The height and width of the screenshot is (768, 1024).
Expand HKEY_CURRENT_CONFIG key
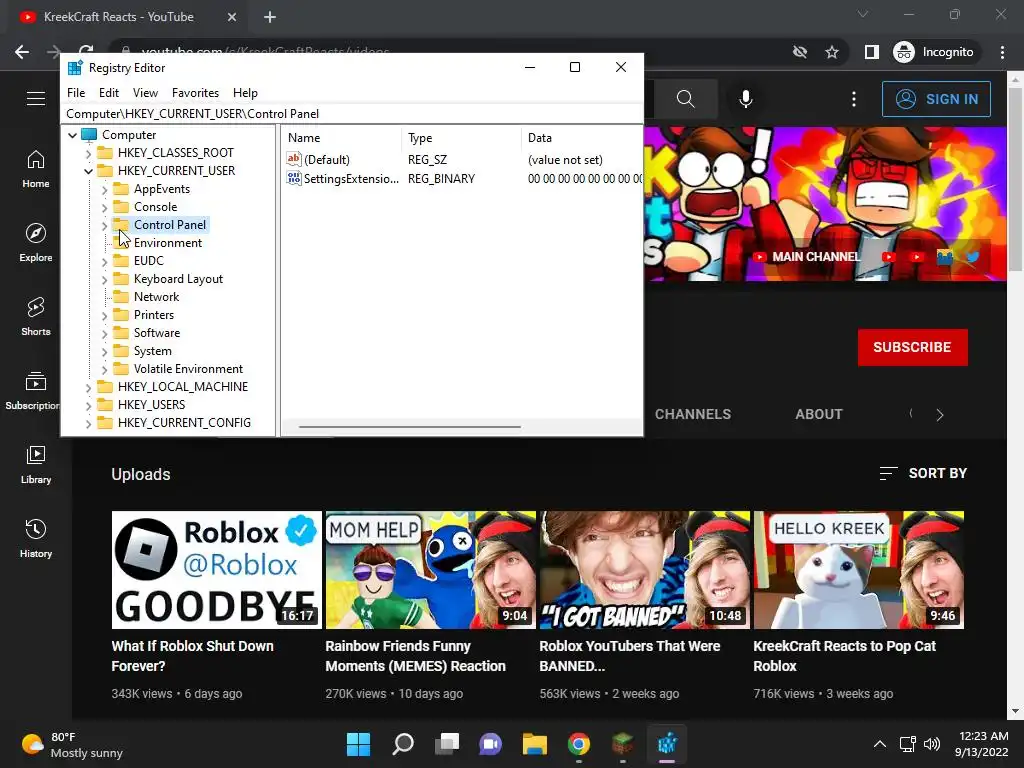coord(88,423)
